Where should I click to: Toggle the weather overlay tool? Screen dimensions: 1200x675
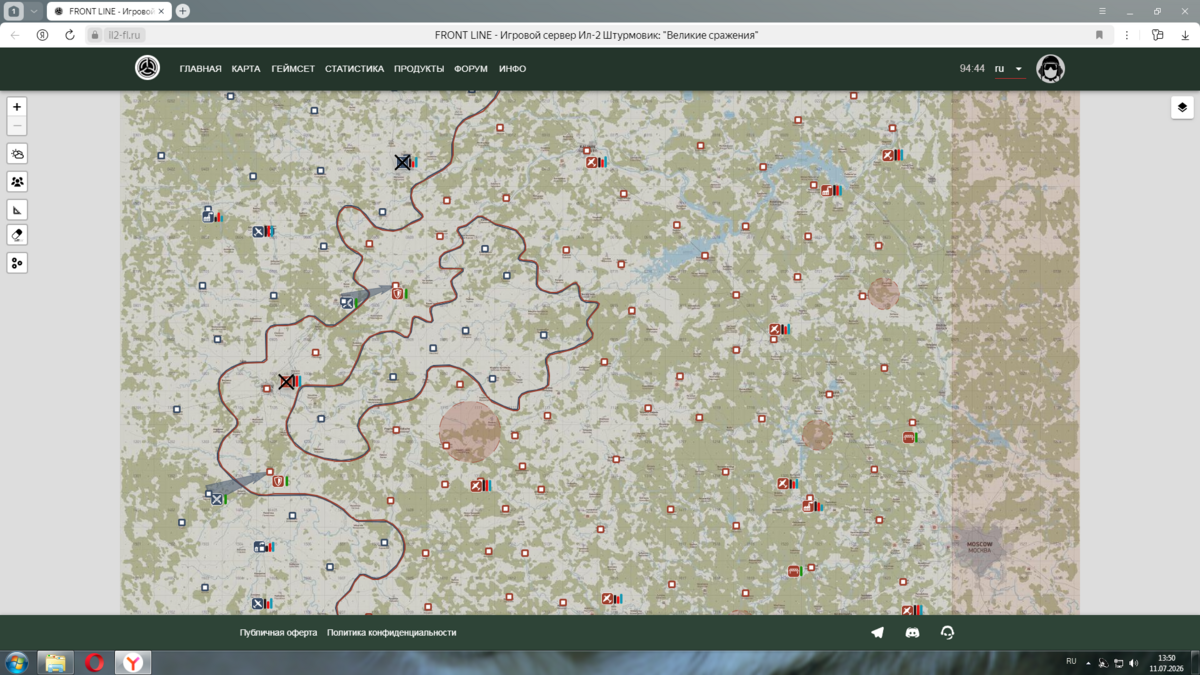(17, 154)
